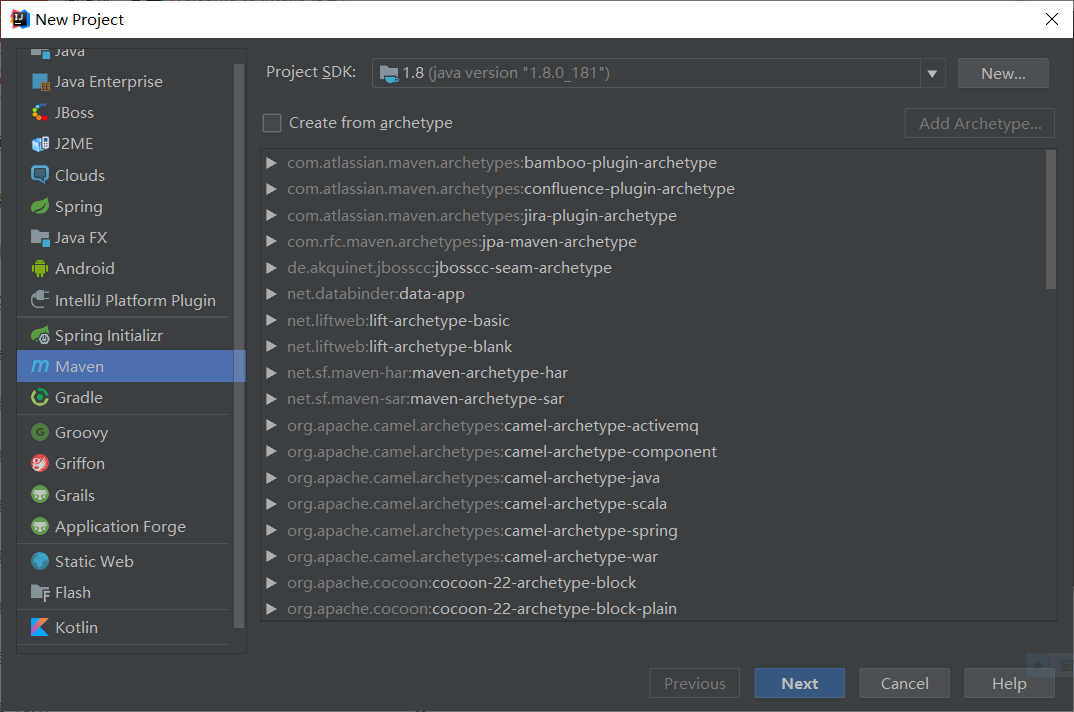Image resolution: width=1074 pixels, height=712 pixels.
Task: Select Static Web project type
Action: coord(94,562)
